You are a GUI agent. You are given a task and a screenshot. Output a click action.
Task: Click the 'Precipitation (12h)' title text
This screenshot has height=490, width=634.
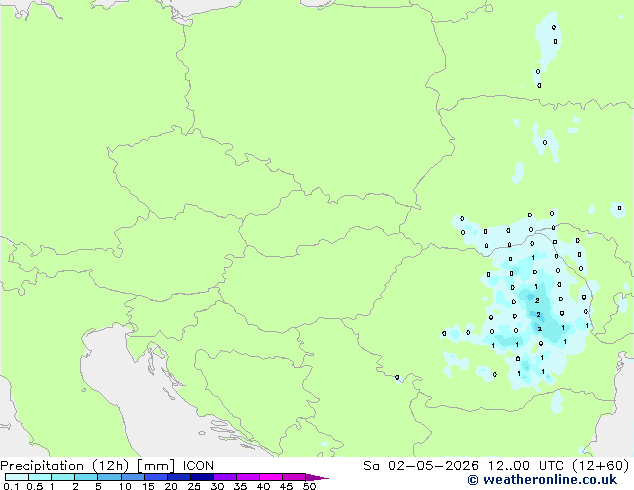tap(64, 466)
